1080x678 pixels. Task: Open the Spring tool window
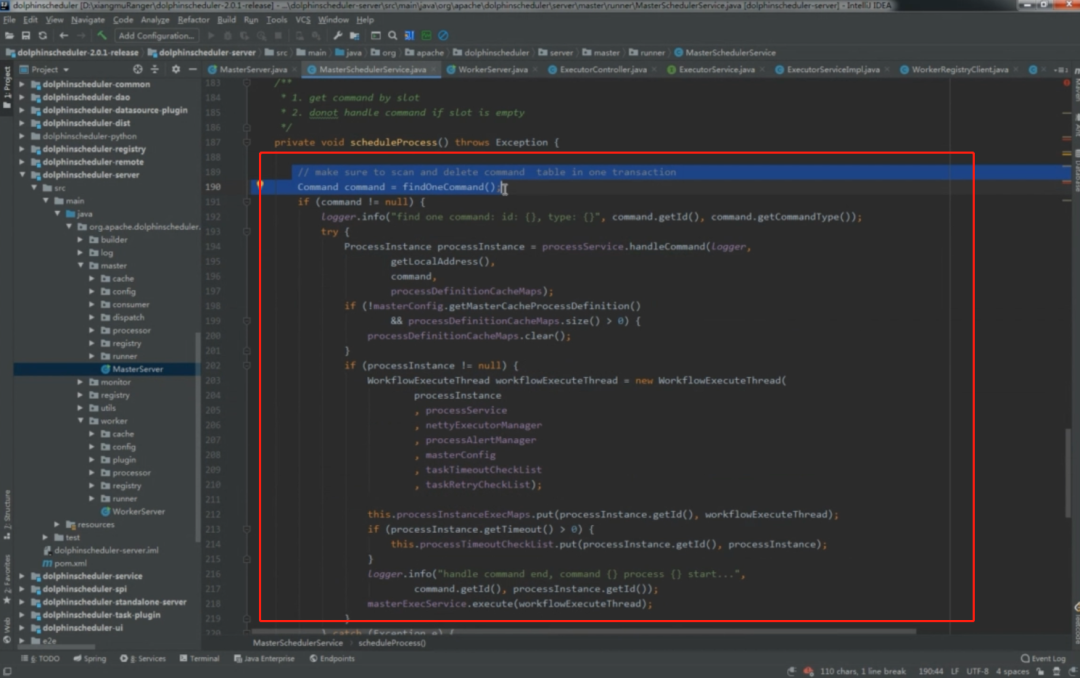[90, 658]
